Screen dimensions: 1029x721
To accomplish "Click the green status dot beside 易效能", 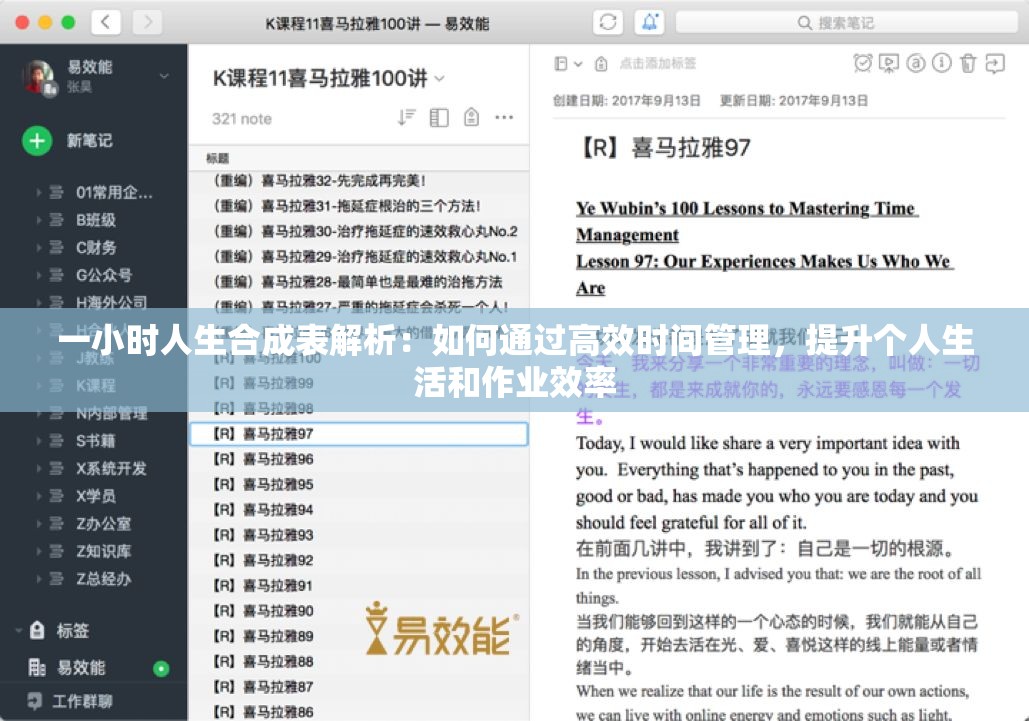I will pyautogui.click(x=161, y=669).
